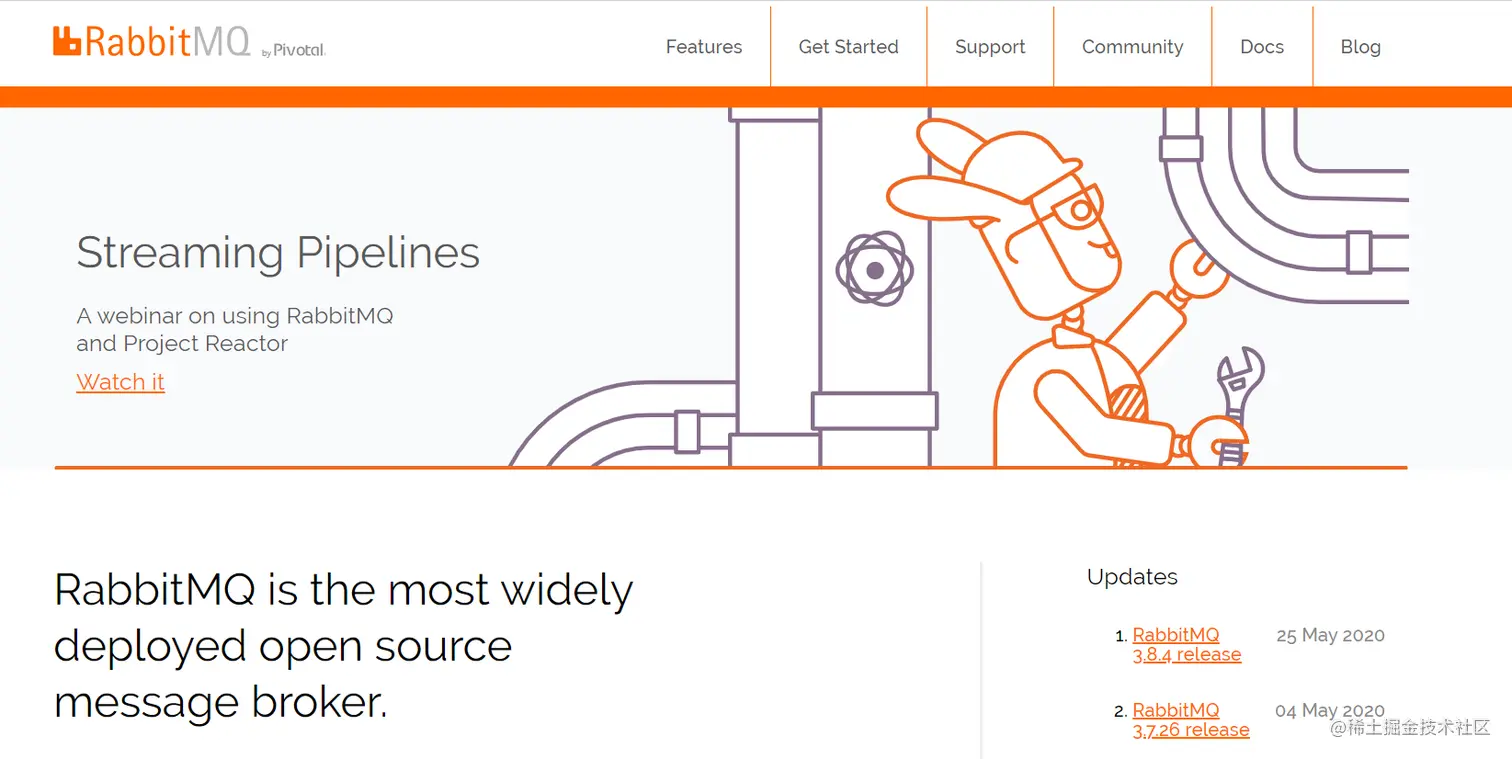The image size is (1512, 759).
Task: Open the Features menu item
Action: tap(704, 47)
